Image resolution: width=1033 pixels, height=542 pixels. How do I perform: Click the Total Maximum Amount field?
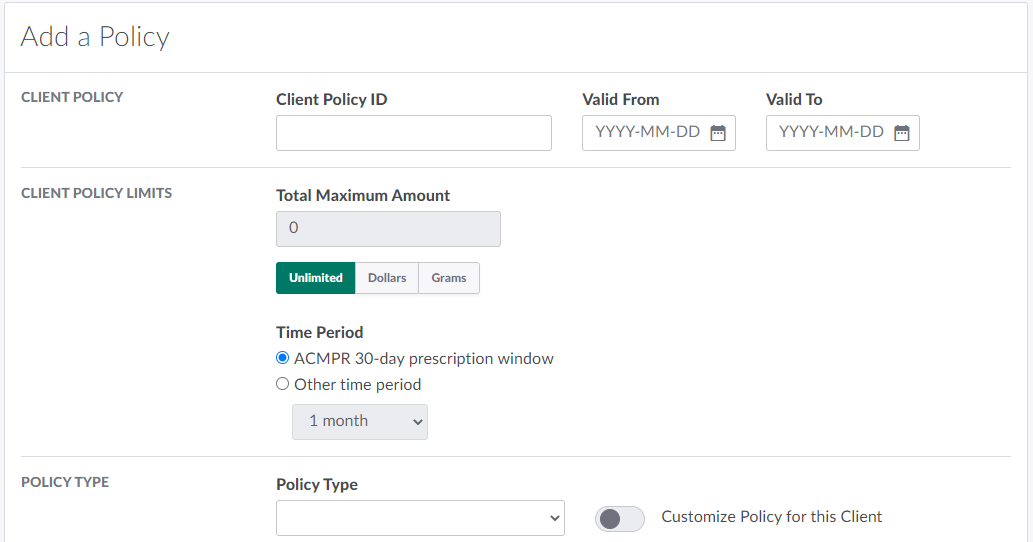click(x=388, y=229)
